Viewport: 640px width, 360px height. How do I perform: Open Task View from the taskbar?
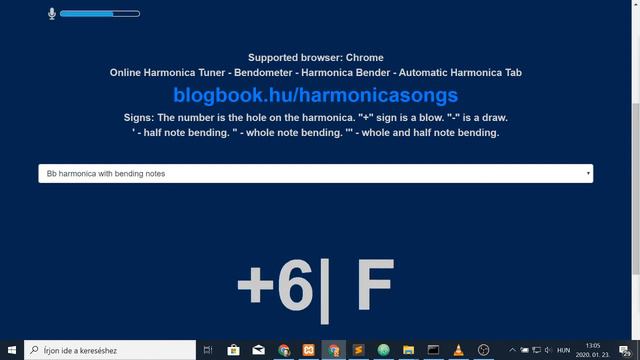pos(208,350)
